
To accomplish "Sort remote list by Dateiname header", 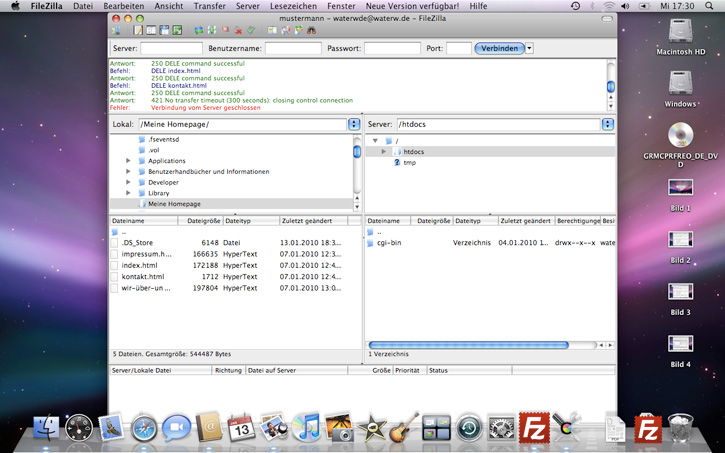I will point(388,221).
